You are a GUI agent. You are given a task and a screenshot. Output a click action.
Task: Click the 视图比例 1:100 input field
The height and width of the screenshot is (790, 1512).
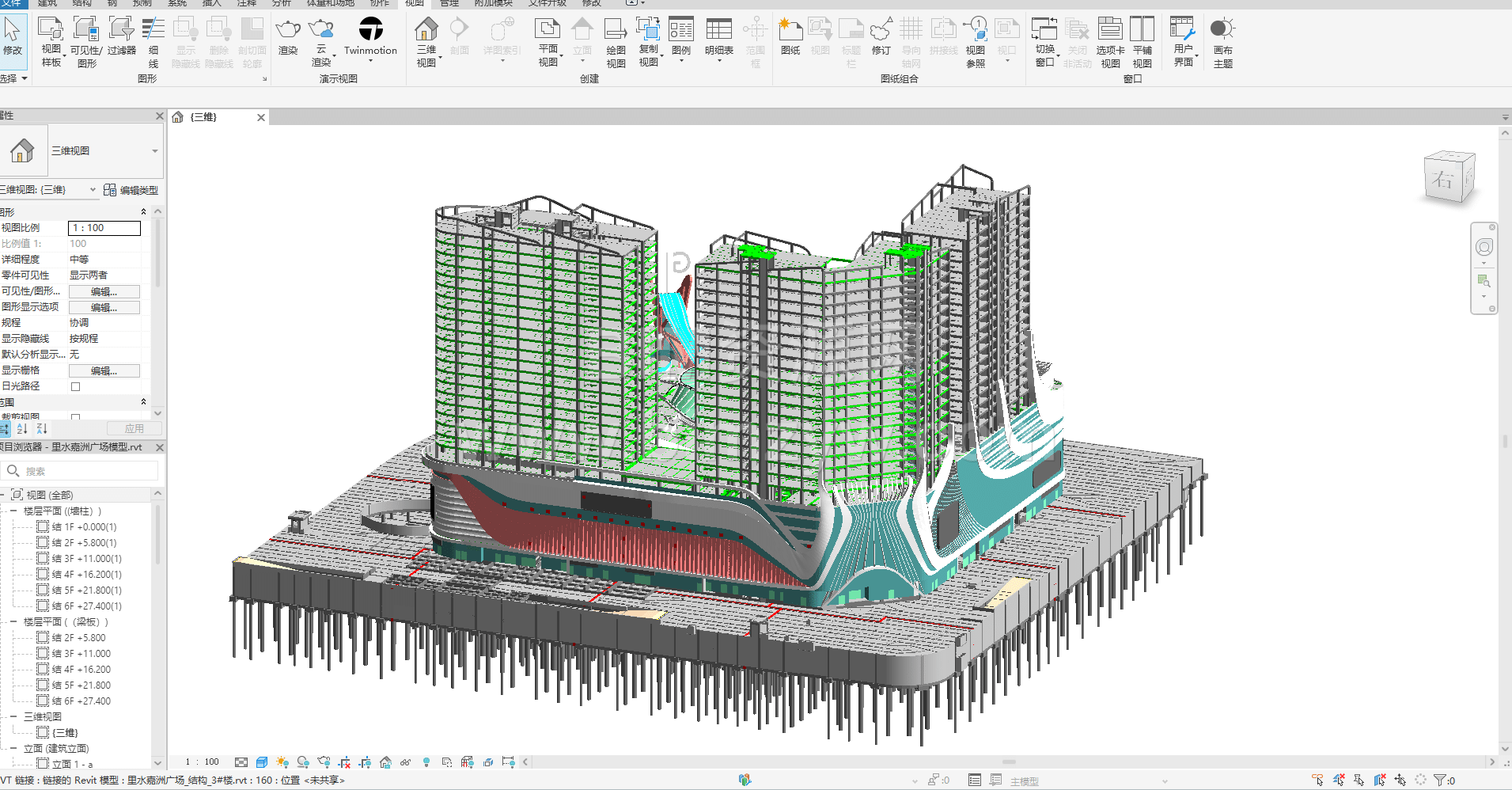(104, 228)
